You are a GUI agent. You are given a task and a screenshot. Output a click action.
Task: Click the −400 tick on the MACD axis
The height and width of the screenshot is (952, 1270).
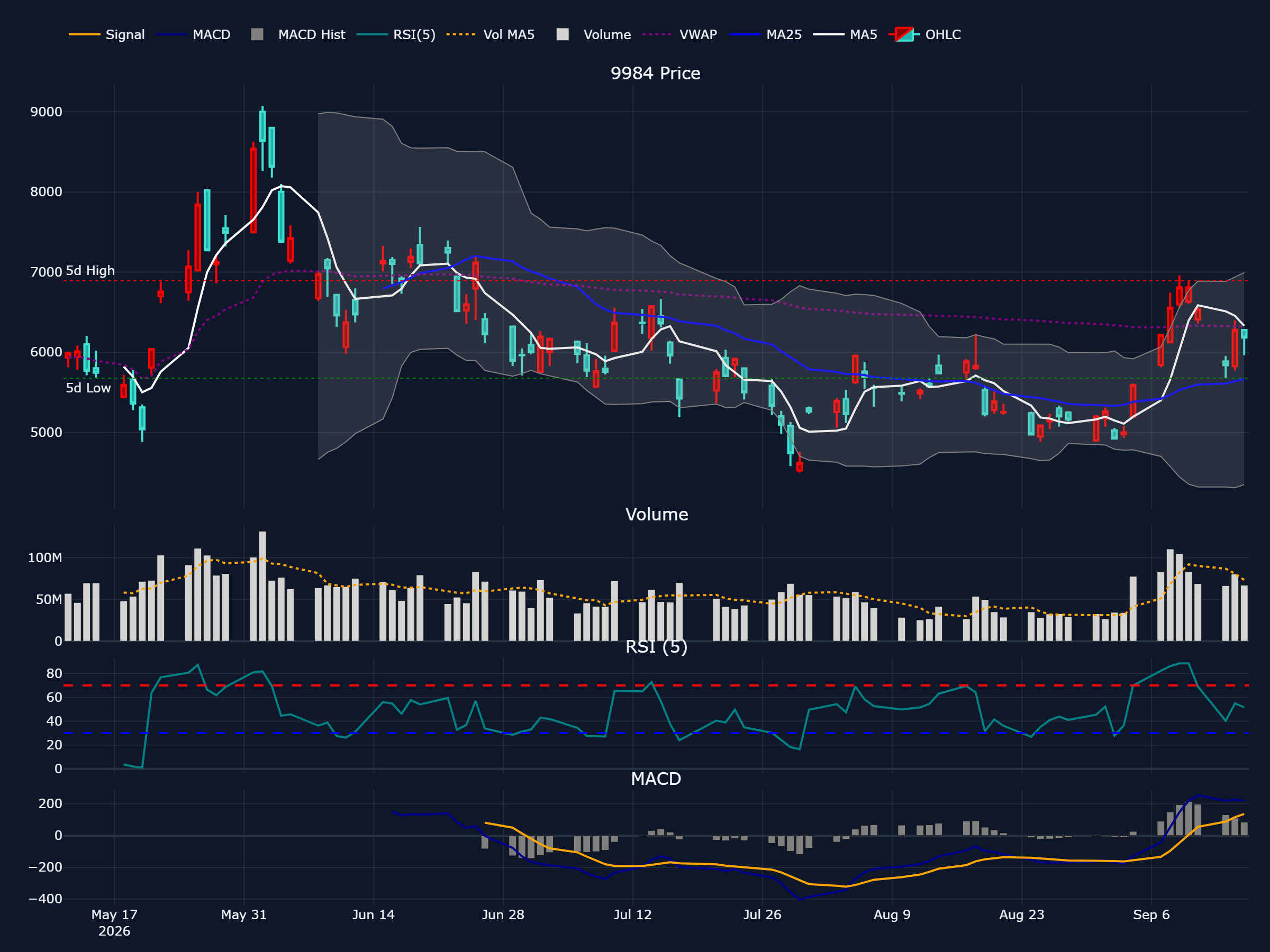46,899
